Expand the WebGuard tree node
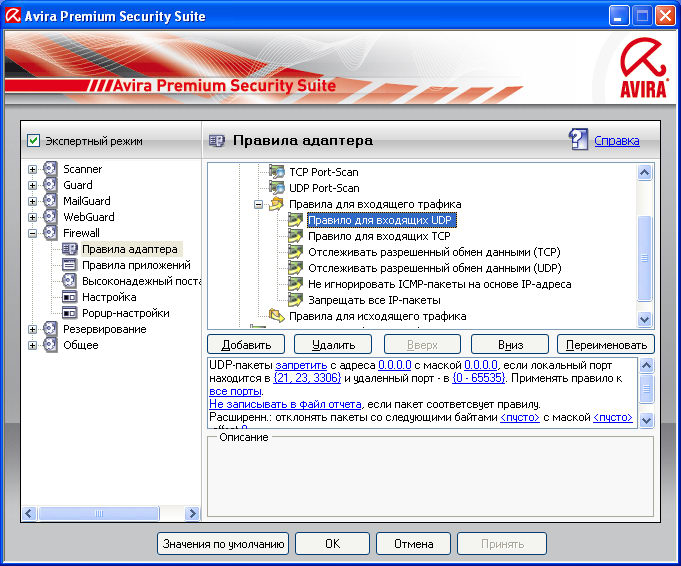Screen dimensions: 681x566 coord(32,217)
